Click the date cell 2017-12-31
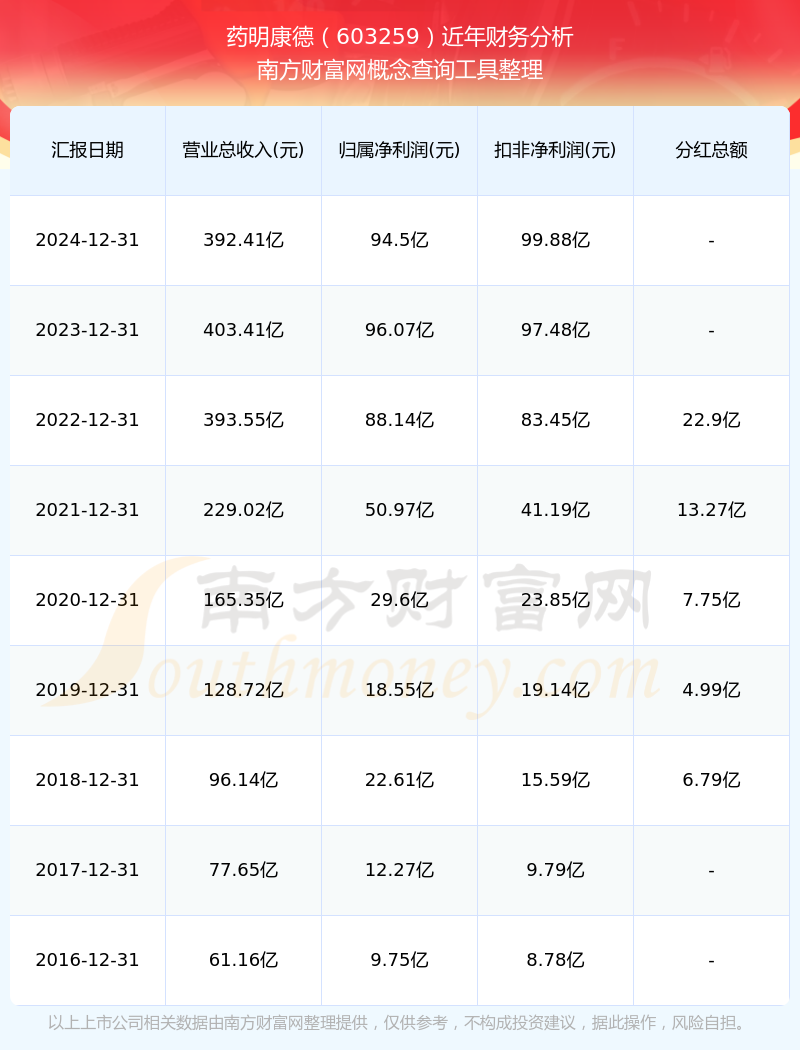The height and width of the screenshot is (1050, 800). pyautogui.click(x=88, y=871)
